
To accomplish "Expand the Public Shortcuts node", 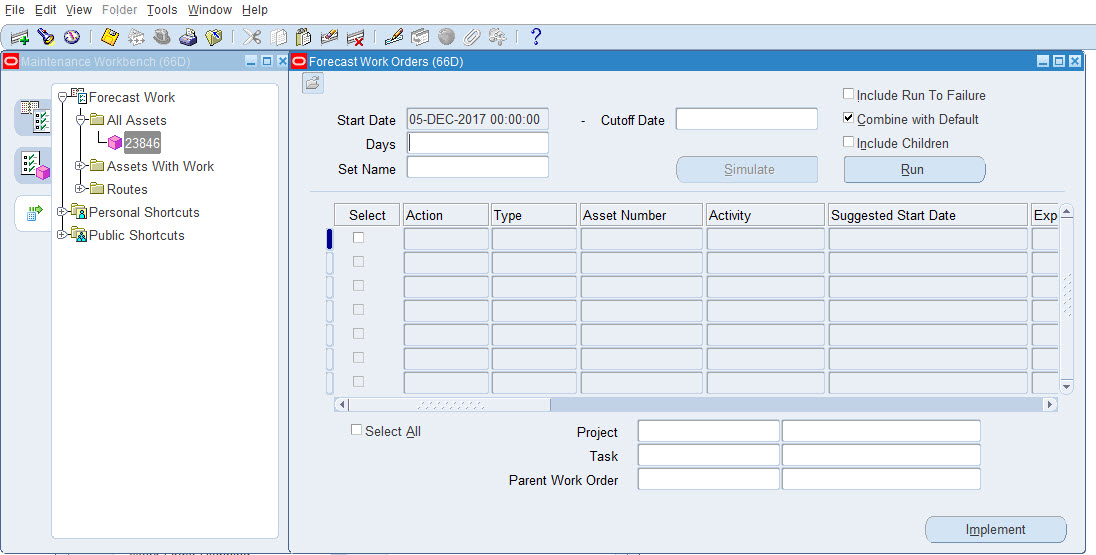I will (x=62, y=235).
